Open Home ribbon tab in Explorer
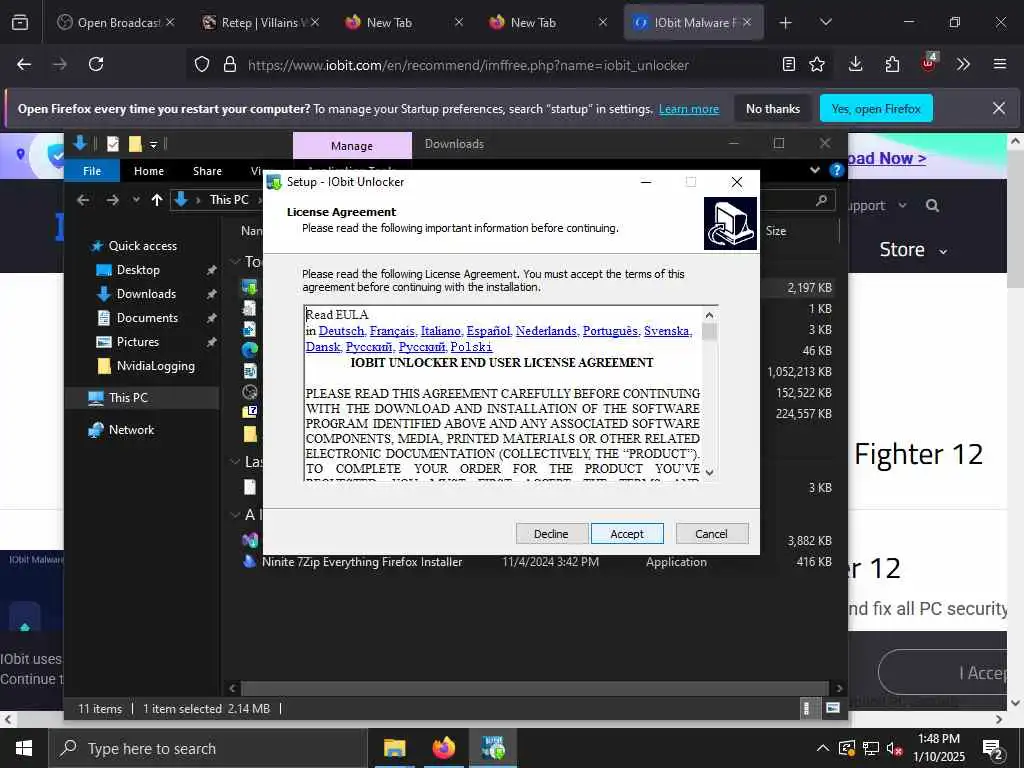Screen dimensions: 1024x768 click(x=149, y=171)
